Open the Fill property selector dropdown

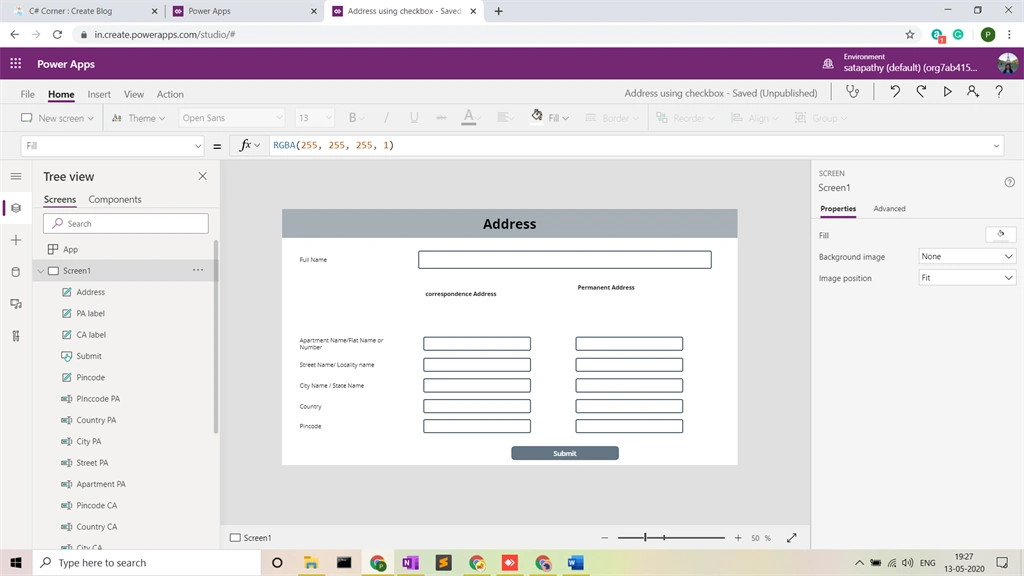(x=112, y=146)
